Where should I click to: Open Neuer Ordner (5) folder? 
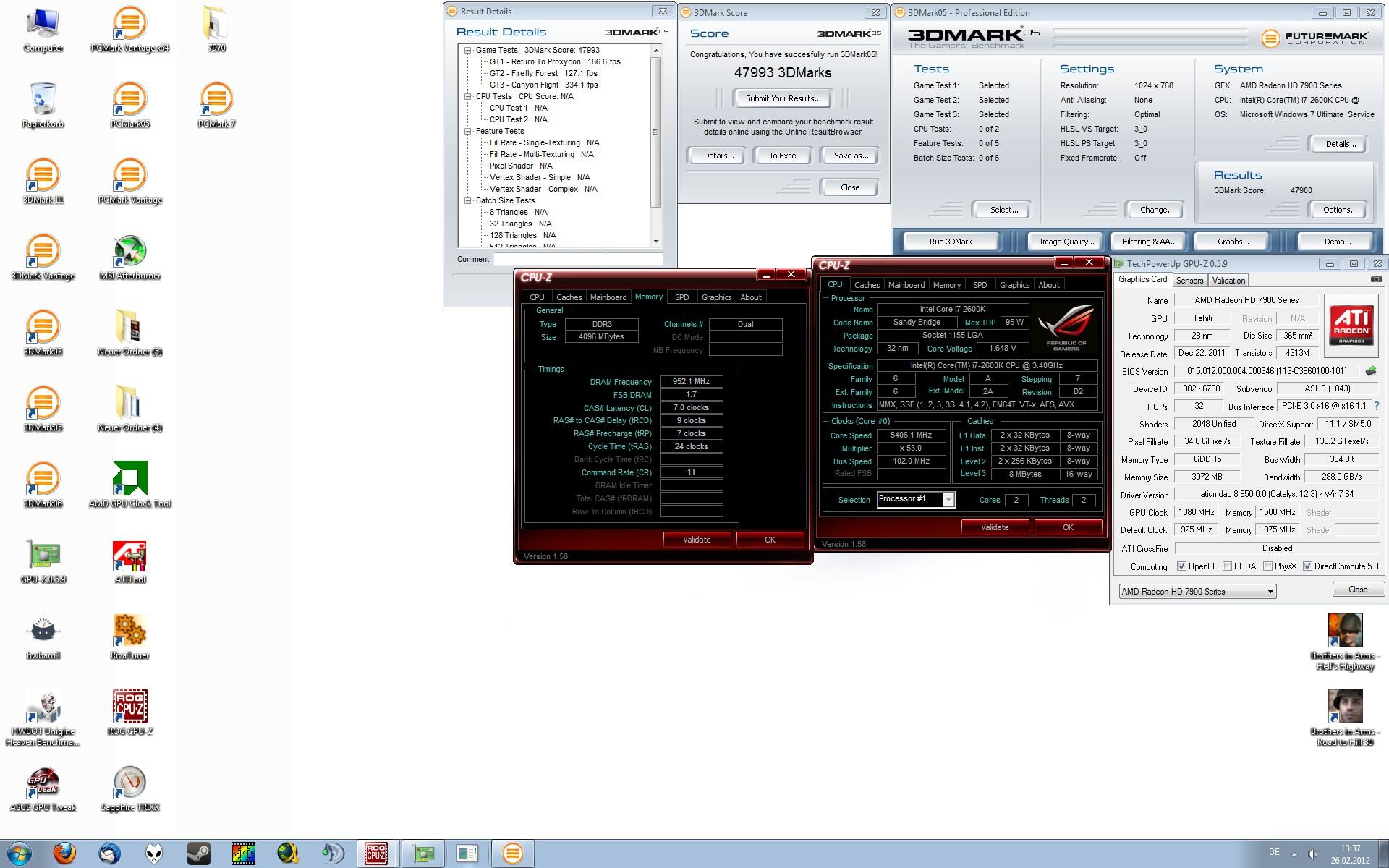129,333
